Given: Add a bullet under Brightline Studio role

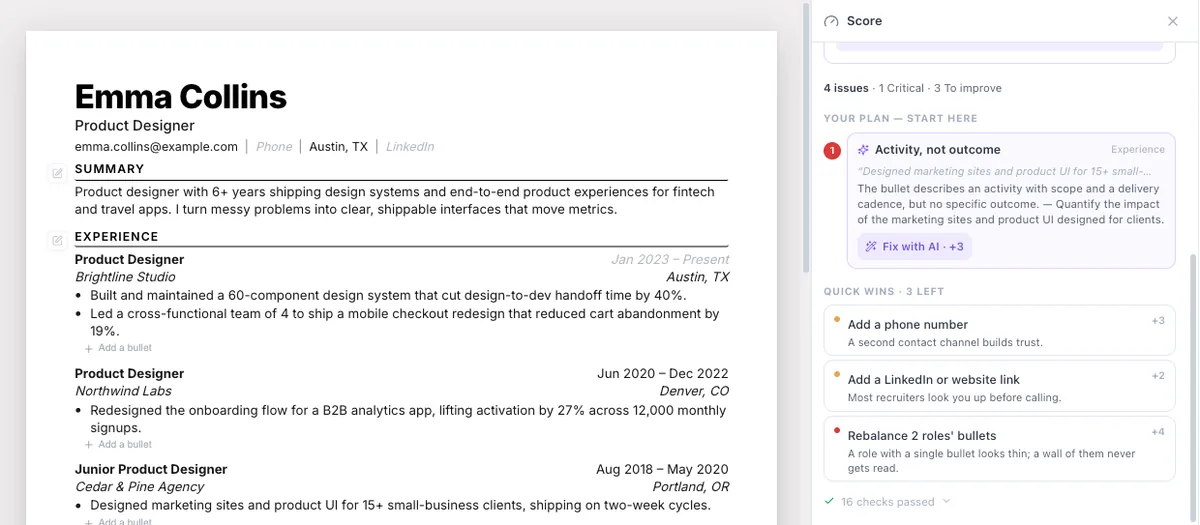Looking at the screenshot, I should [x=118, y=348].
